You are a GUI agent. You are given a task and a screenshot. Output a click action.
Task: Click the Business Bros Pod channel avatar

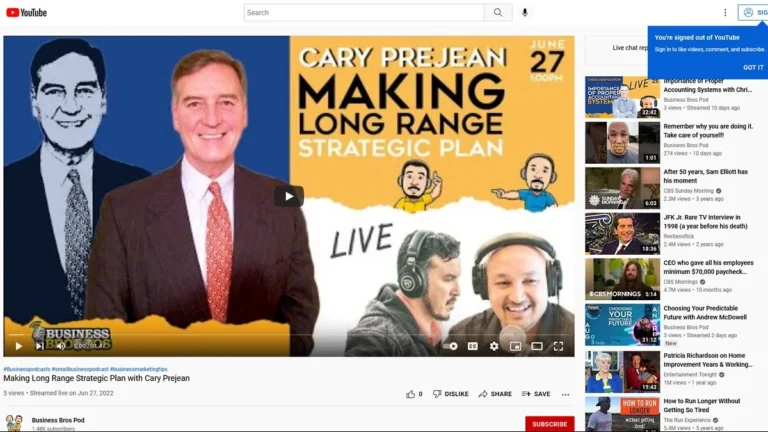point(14,423)
